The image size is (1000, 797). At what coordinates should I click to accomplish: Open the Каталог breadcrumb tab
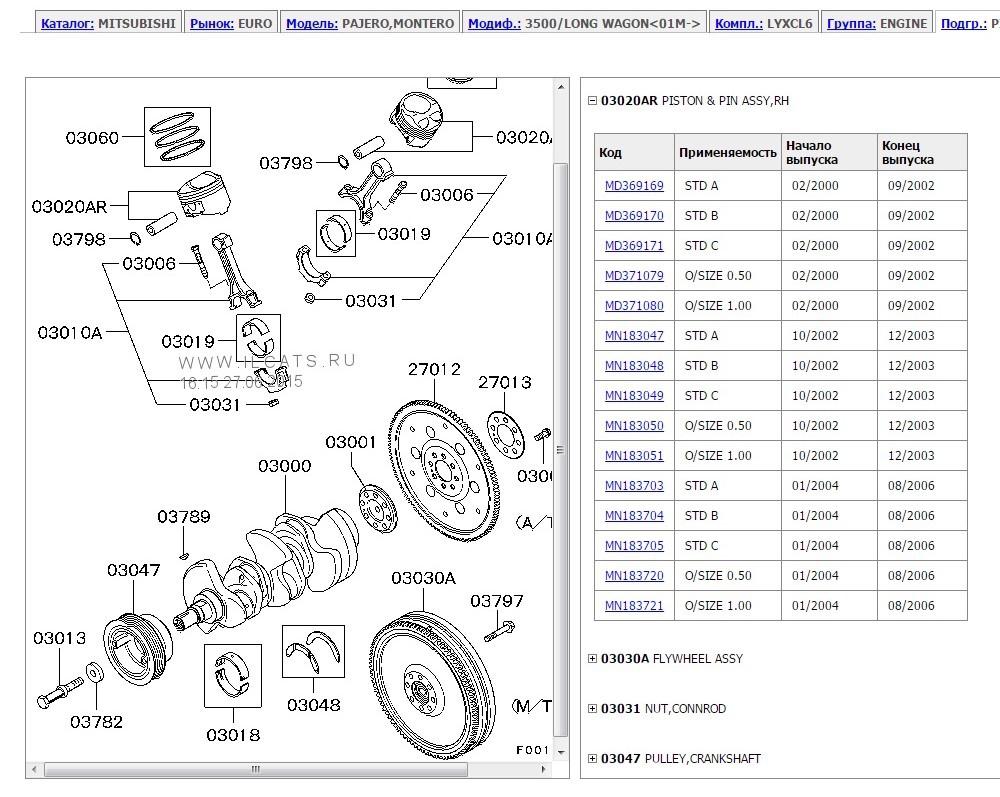(x=68, y=23)
